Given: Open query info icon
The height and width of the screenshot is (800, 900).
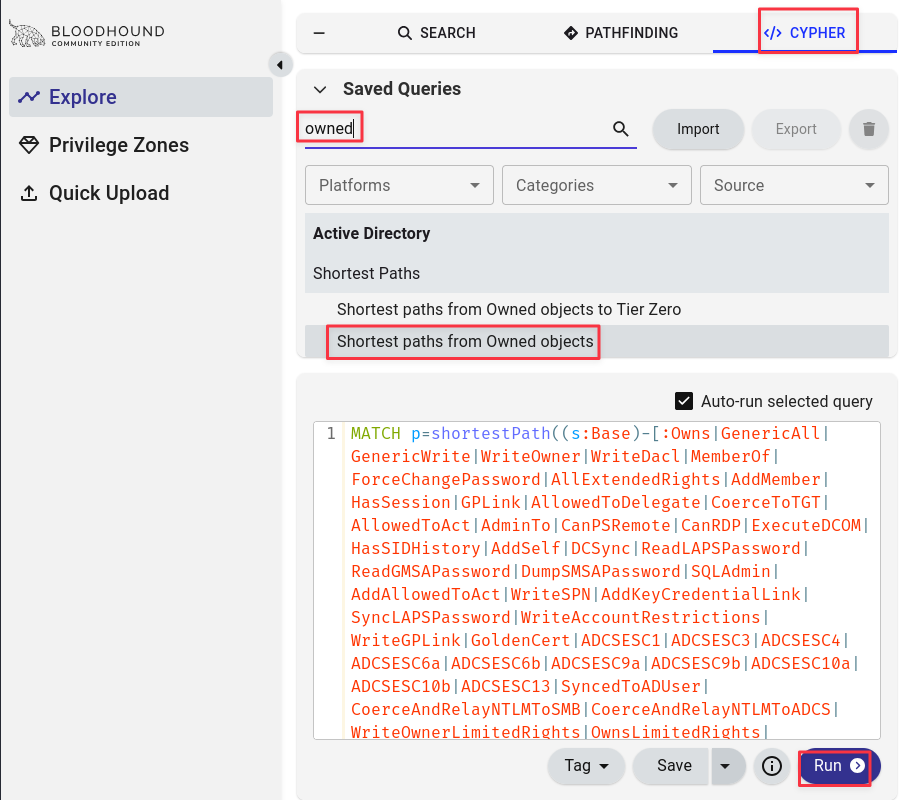Looking at the screenshot, I should 771,766.
